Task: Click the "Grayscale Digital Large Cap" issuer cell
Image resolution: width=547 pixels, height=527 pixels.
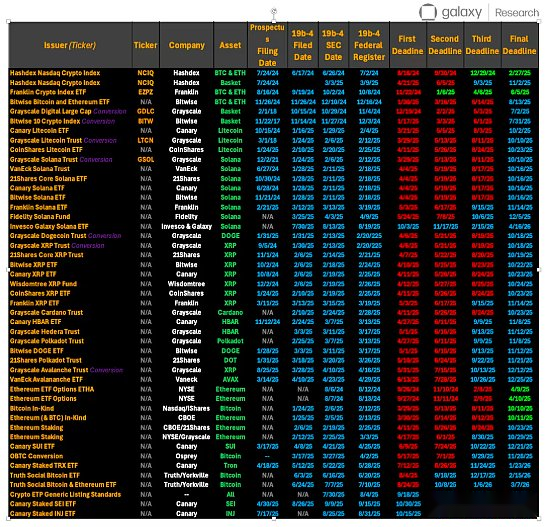Action: [x=68, y=112]
